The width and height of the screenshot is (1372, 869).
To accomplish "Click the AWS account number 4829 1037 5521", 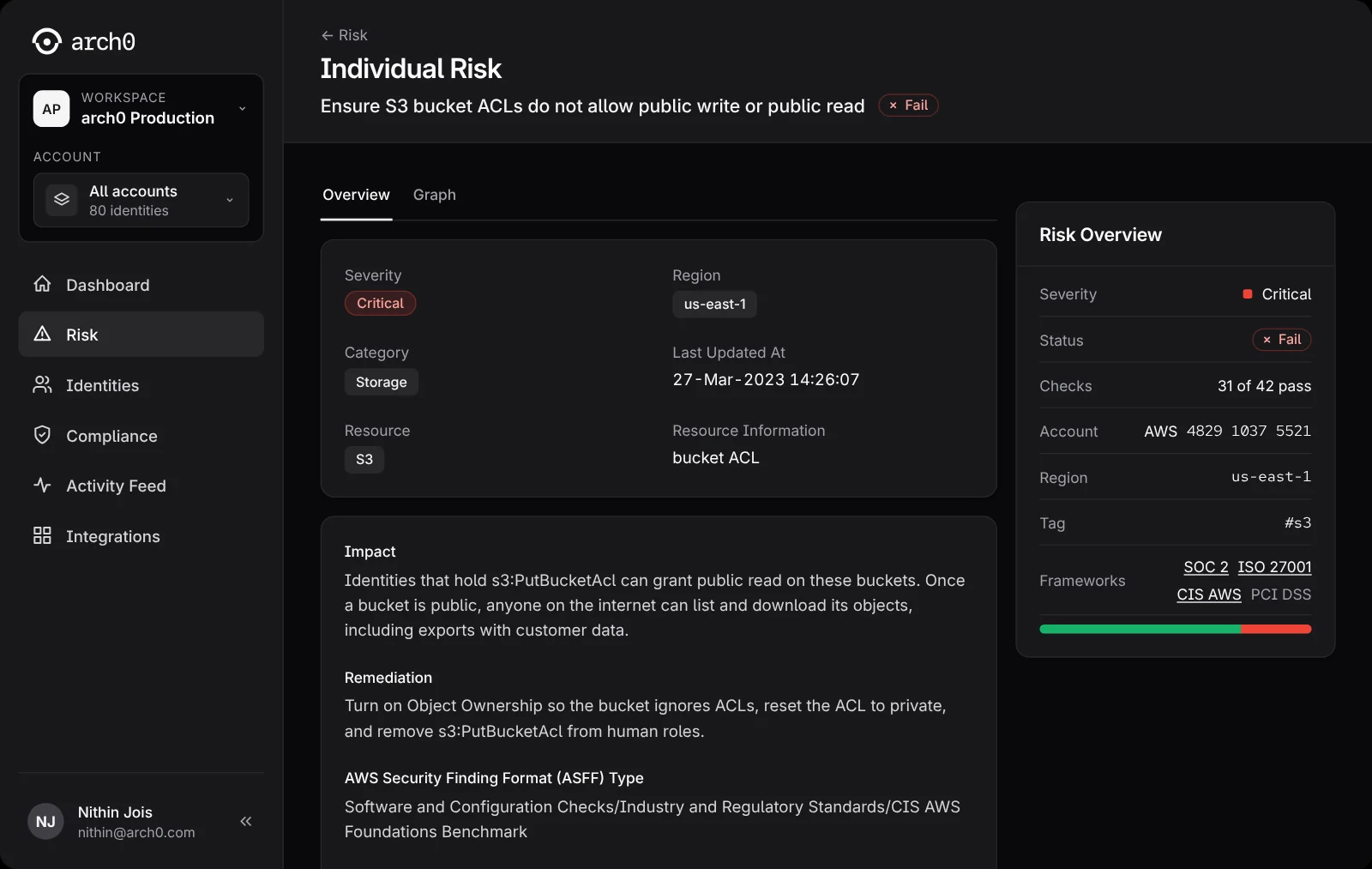I will (1249, 431).
